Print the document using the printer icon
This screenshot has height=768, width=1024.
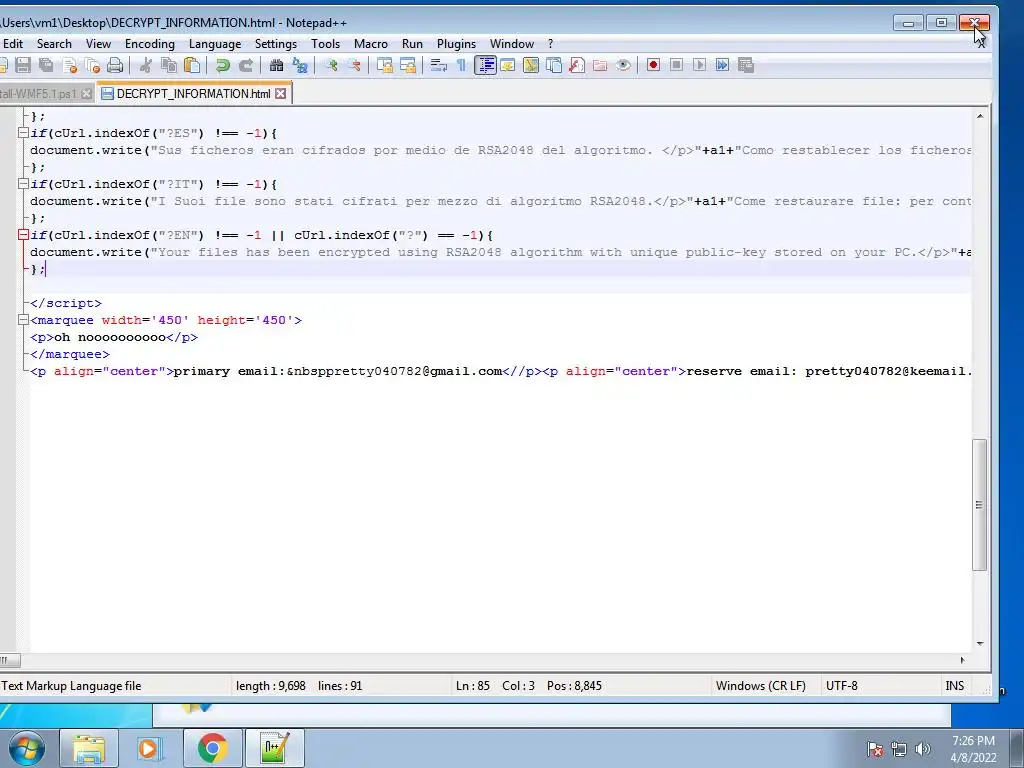click(115, 65)
